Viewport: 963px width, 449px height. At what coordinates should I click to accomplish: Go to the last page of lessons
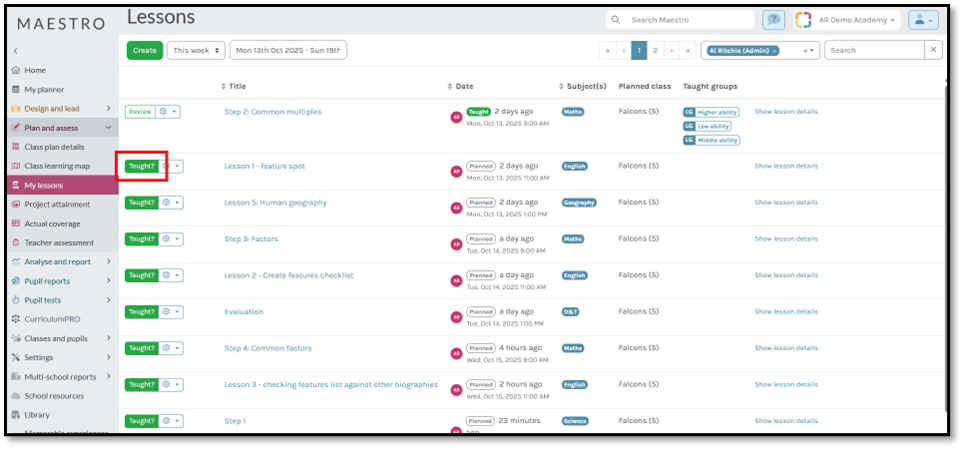pyautogui.click(x=688, y=50)
